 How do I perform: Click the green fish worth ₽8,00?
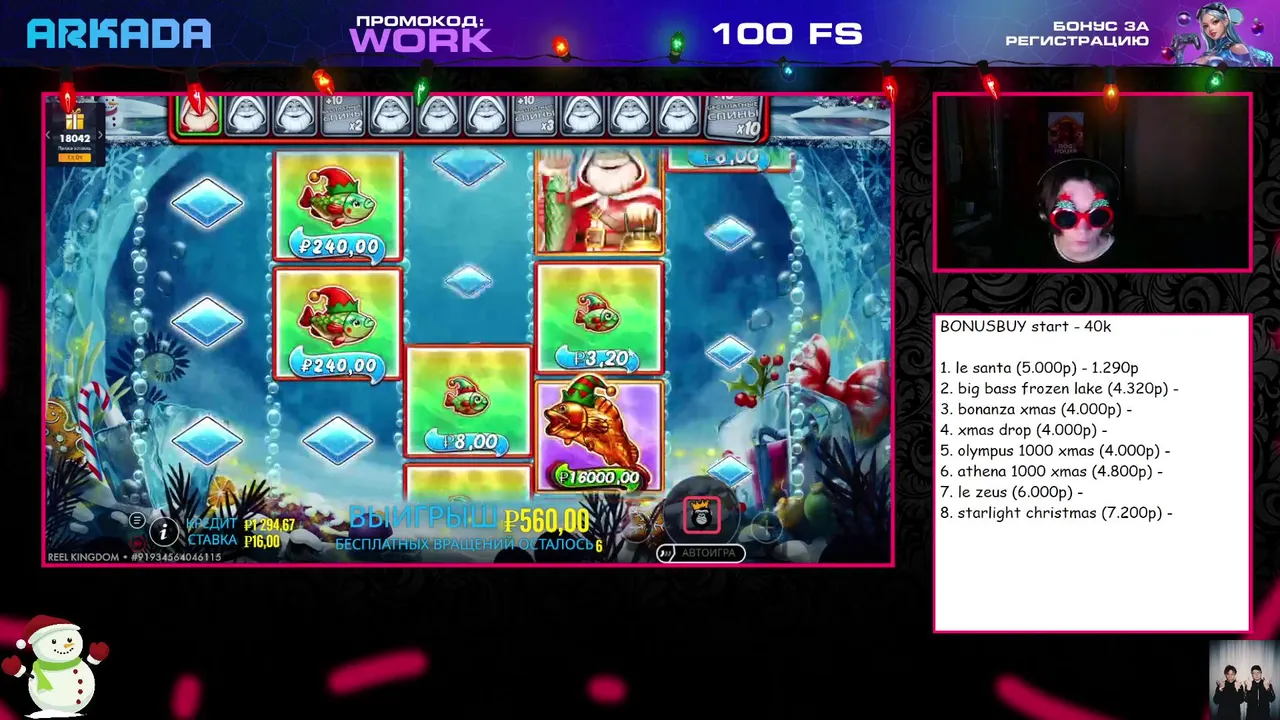467,402
